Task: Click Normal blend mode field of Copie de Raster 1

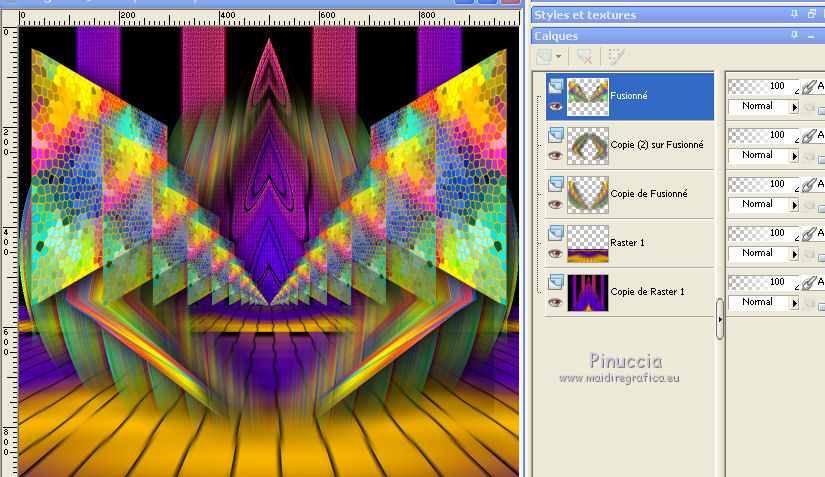Action: click(759, 302)
